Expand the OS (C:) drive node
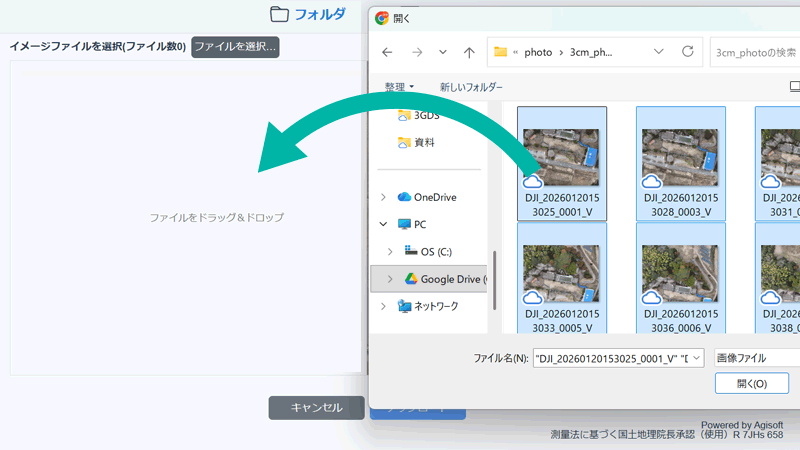 [x=390, y=252]
